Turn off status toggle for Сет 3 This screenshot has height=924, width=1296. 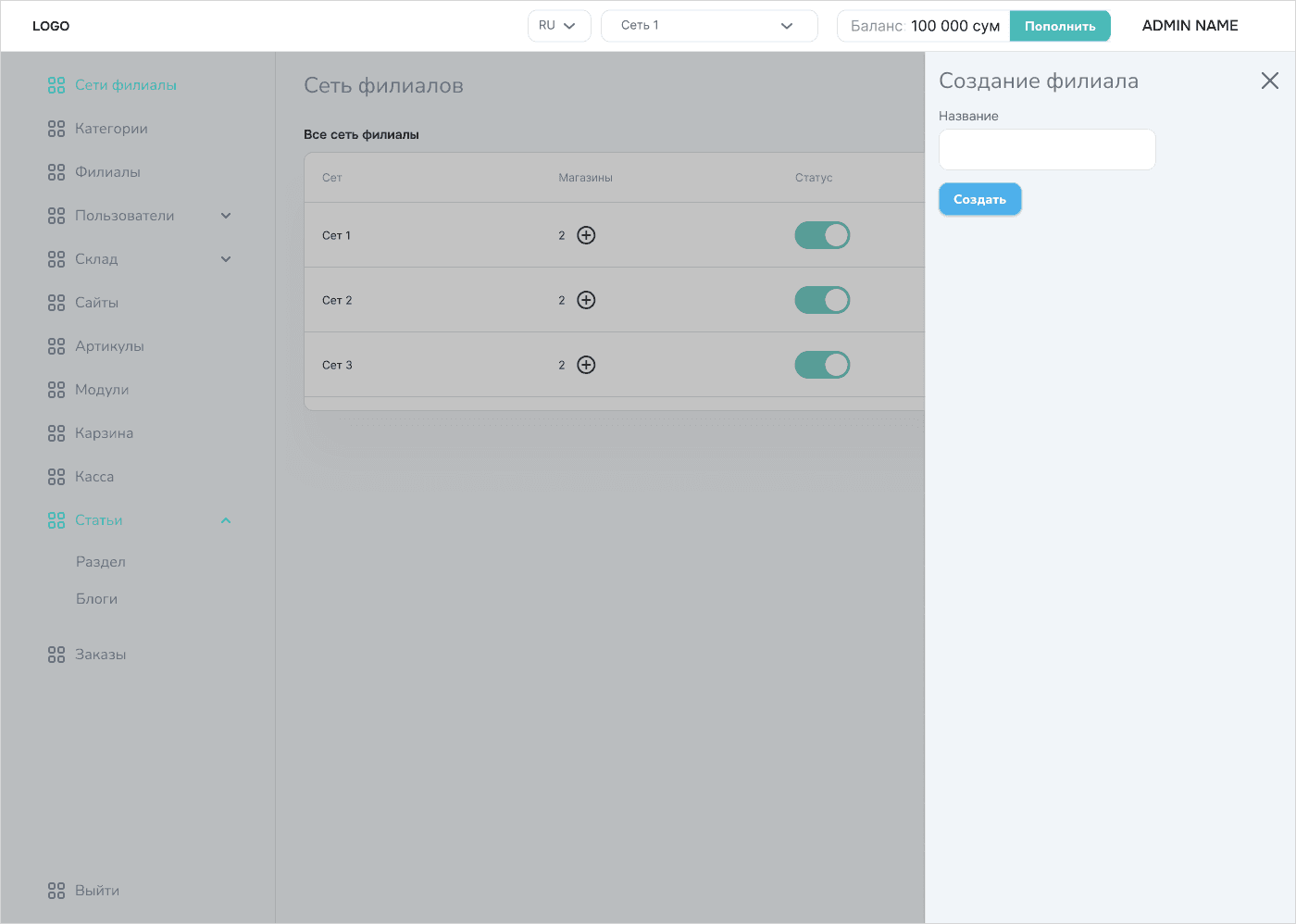[x=822, y=365]
